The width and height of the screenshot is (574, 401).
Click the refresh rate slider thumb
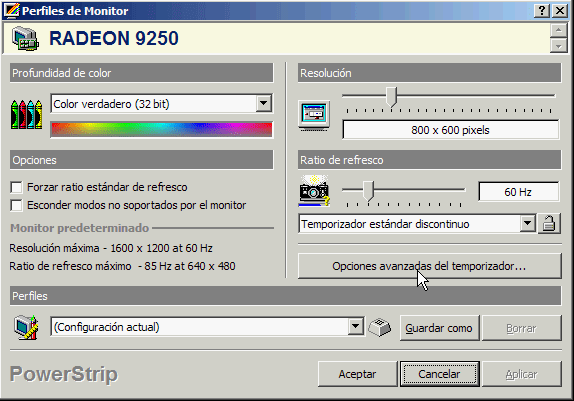[369, 190]
